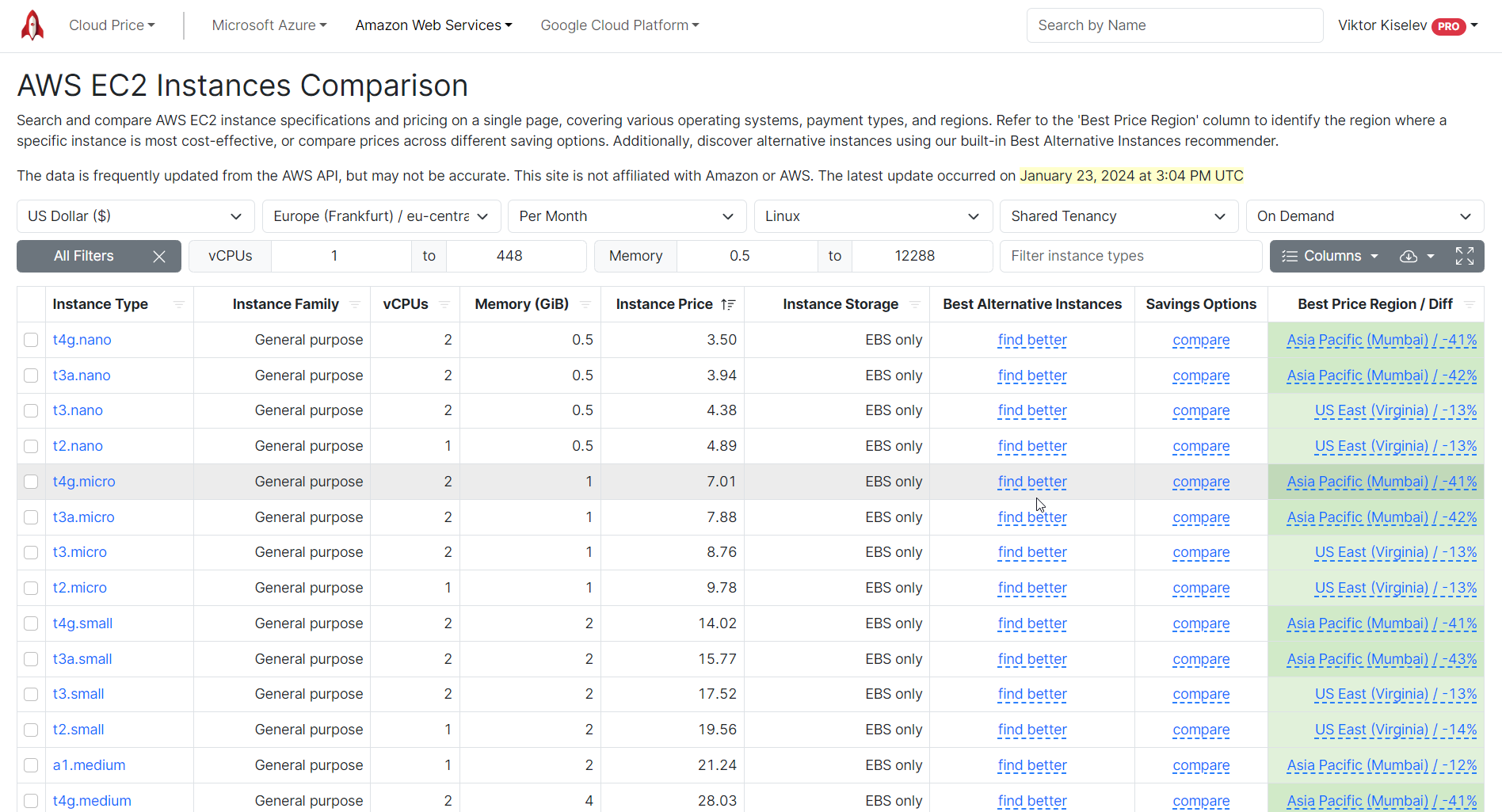The image size is (1502, 812).
Task: Open Instance Type column filter icon
Action: pyautogui.click(x=179, y=305)
